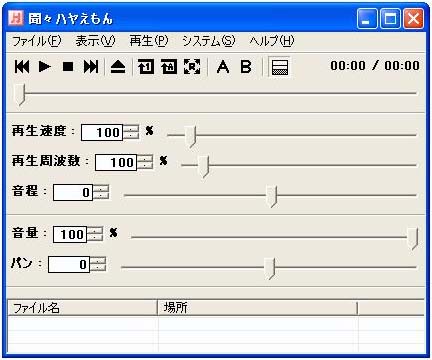Start playback with the play button
Image resolution: width=432 pixels, height=360 pixels.
[x=45, y=67]
